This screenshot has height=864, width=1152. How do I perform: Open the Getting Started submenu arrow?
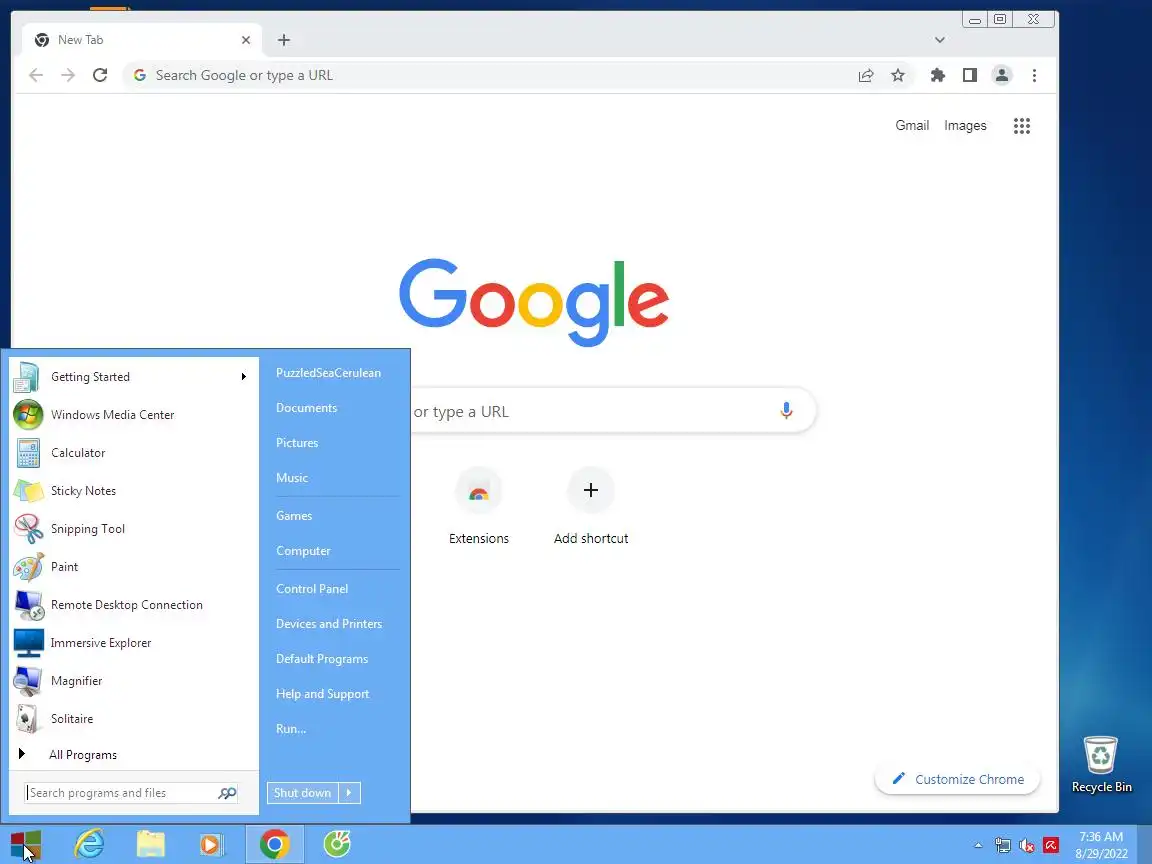point(244,377)
